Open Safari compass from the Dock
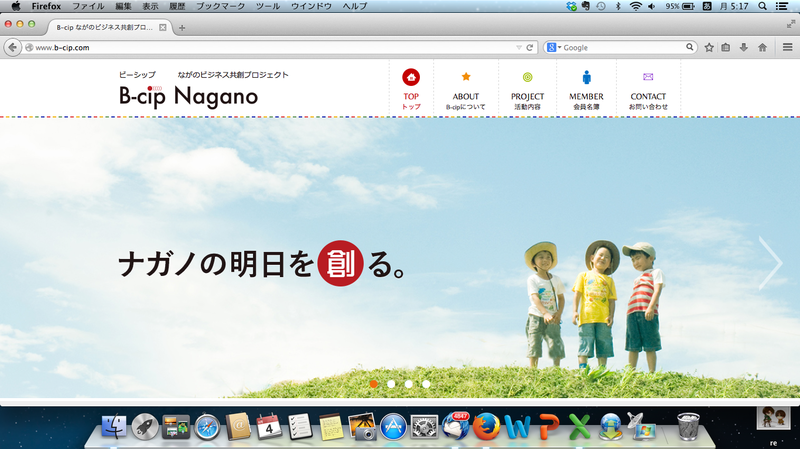 click(207, 427)
